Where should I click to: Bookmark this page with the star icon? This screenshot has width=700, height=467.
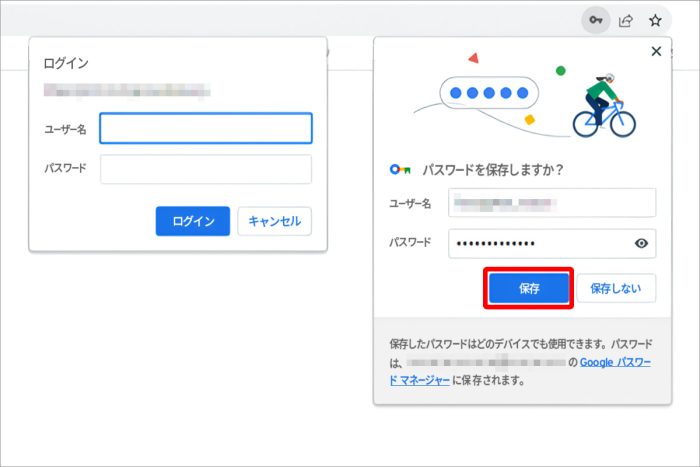tap(656, 20)
